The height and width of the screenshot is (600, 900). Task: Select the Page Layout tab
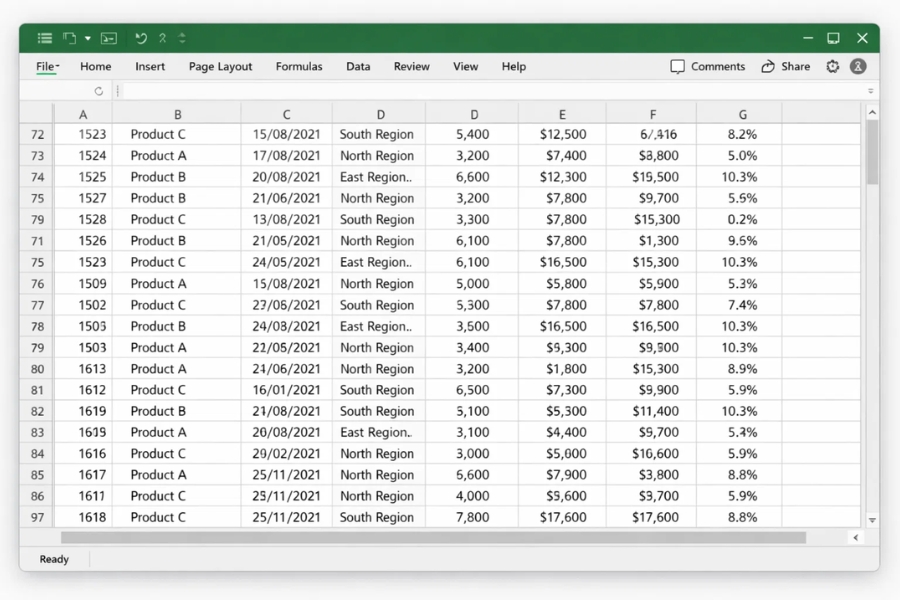pyautogui.click(x=220, y=66)
